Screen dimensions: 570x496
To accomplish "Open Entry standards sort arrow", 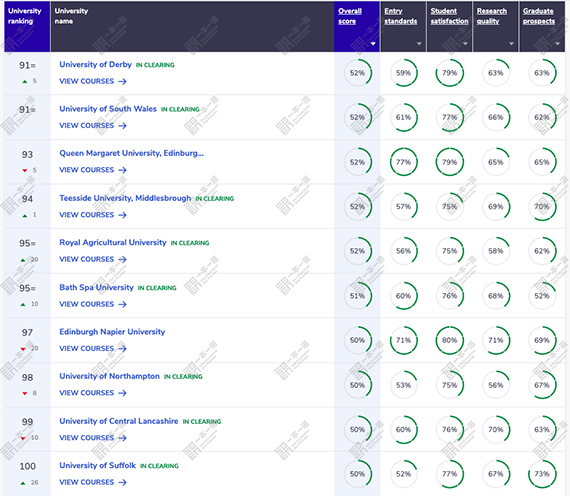I will (419, 44).
